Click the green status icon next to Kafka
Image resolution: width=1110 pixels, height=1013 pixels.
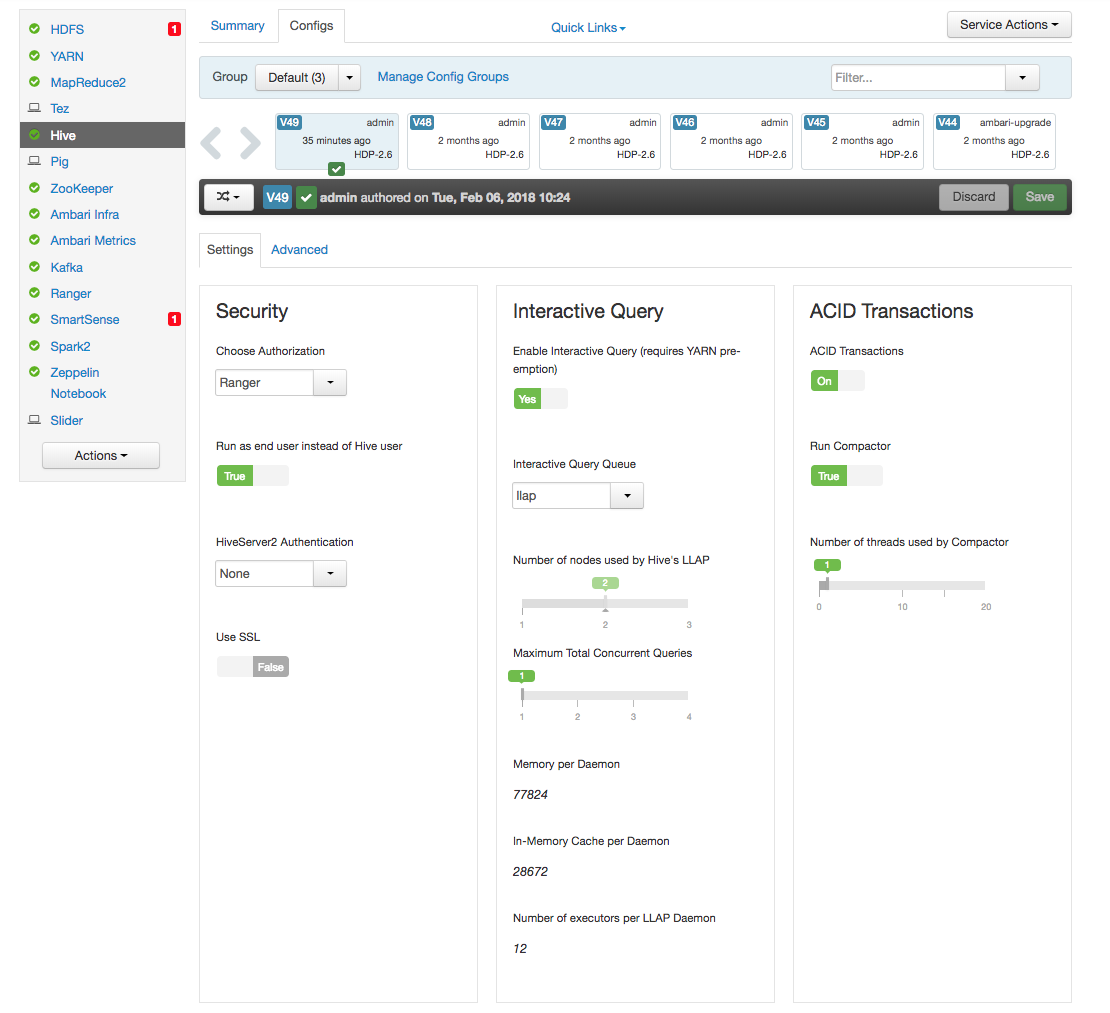[36, 267]
